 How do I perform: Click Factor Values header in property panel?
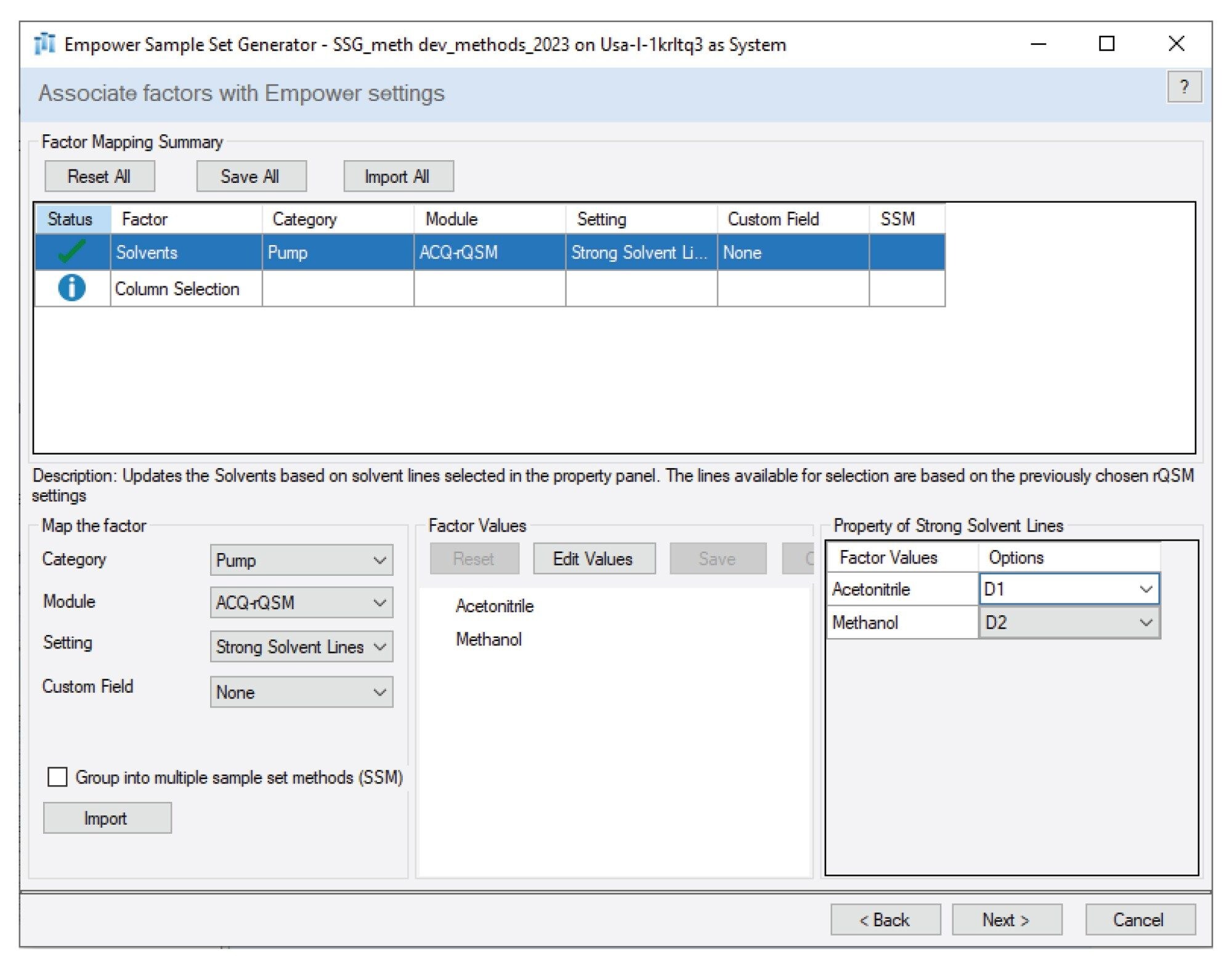tap(902, 557)
